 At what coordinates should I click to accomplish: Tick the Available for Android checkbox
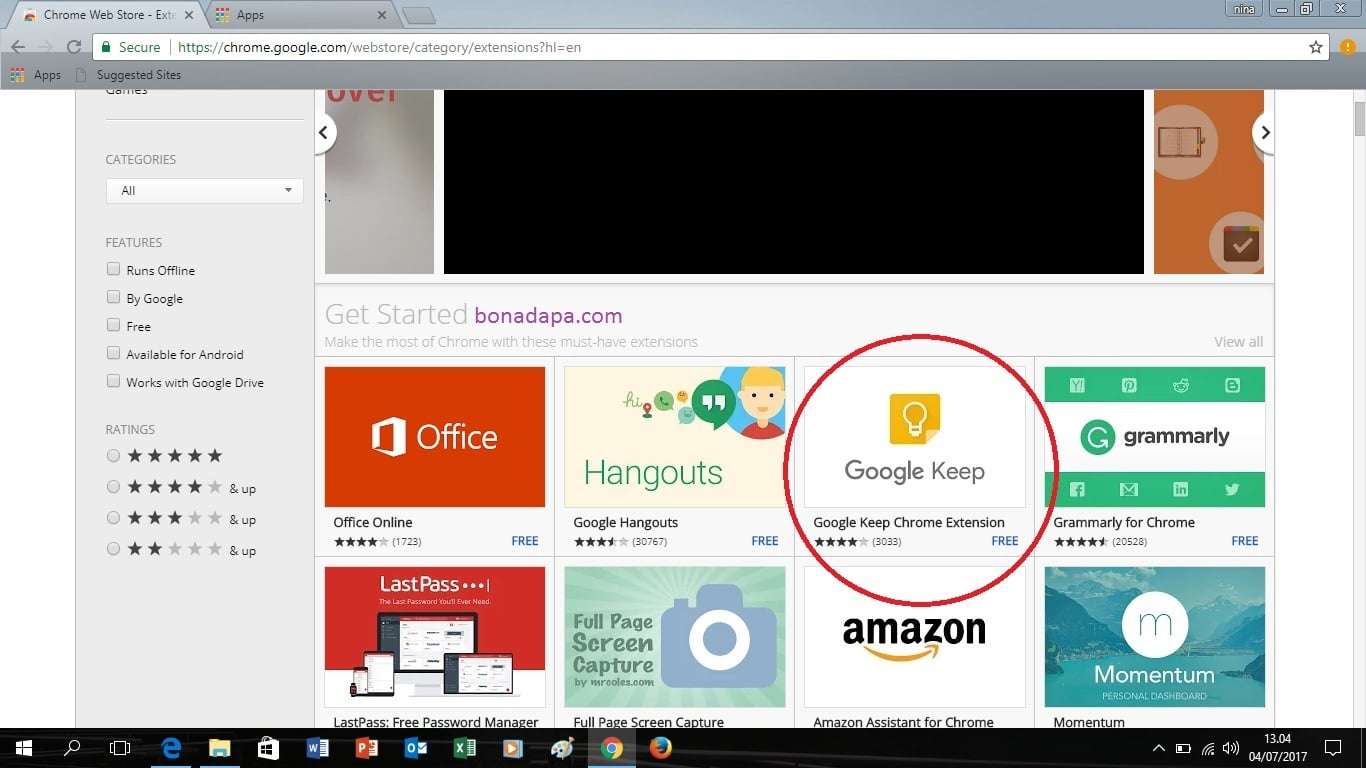(x=113, y=353)
